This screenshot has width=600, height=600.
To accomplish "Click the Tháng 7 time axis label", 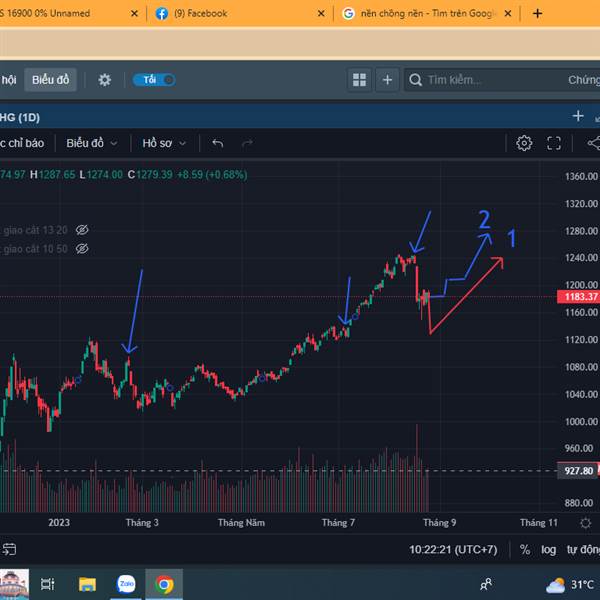I will click(338, 523).
